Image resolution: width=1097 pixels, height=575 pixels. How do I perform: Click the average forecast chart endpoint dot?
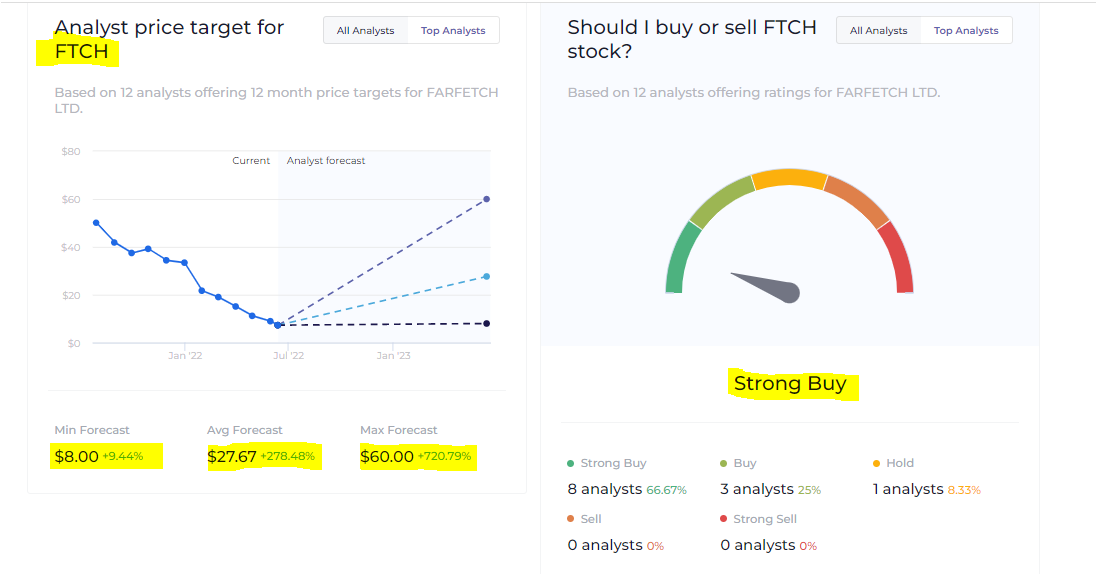tap(487, 276)
